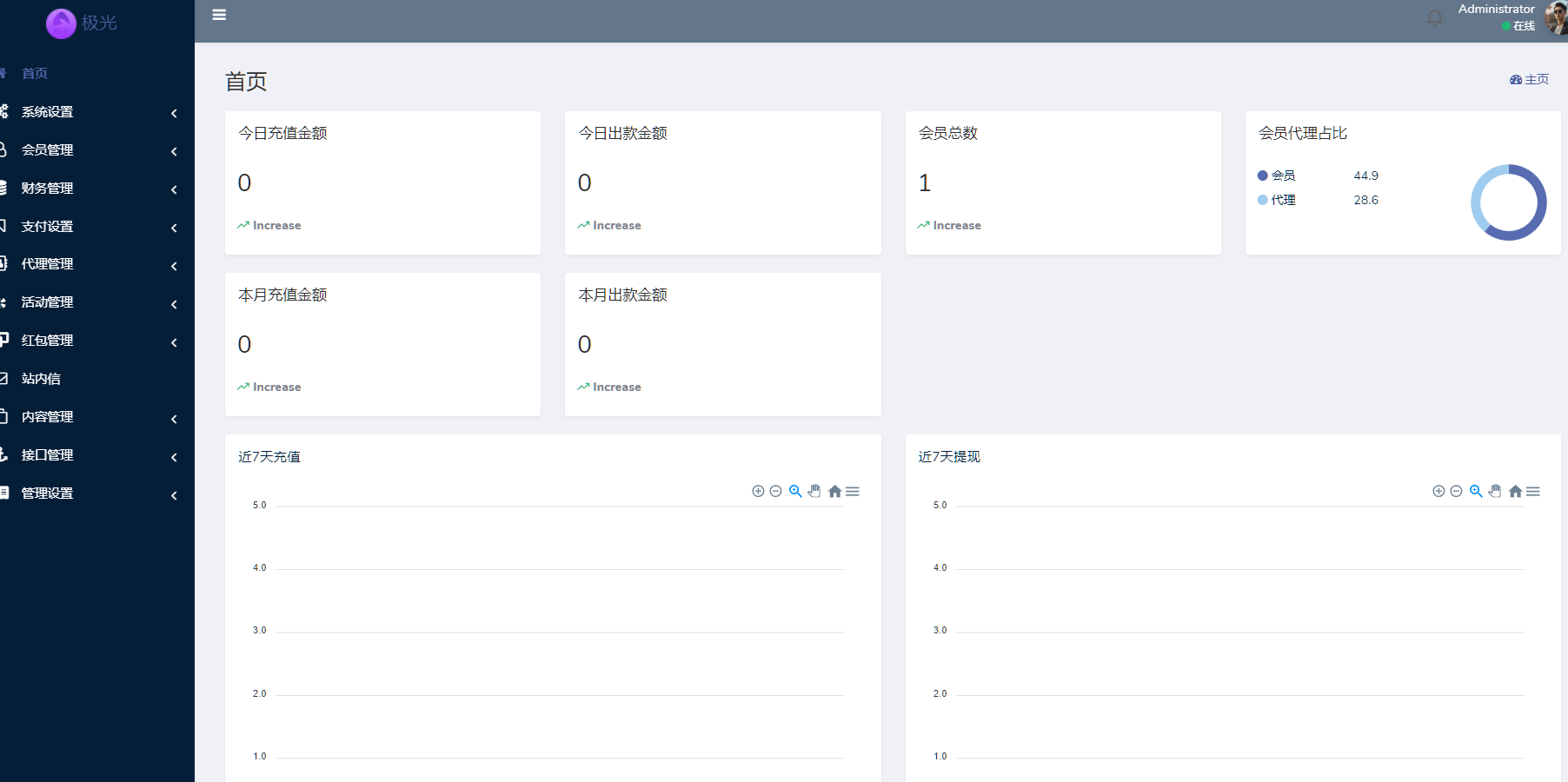This screenshot has height=782, width=1568.
Task: Click the donut chart of 会员代理占比
Action: (x=1509, y=202)
